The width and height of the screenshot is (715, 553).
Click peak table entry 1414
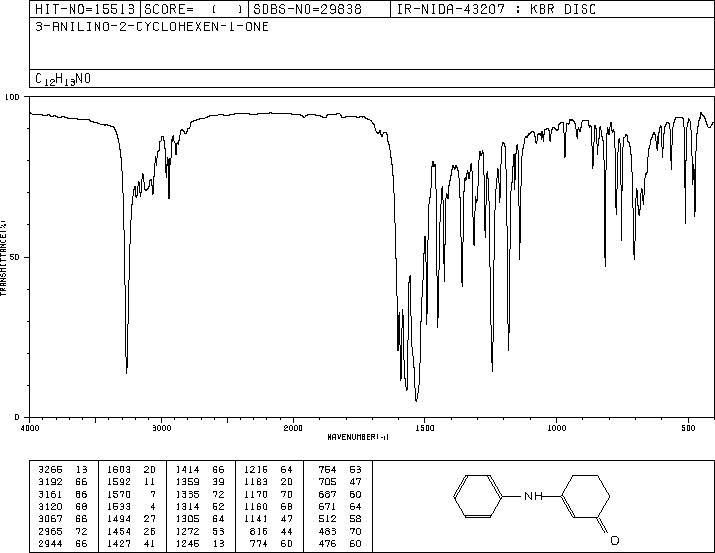click(200, 470)
